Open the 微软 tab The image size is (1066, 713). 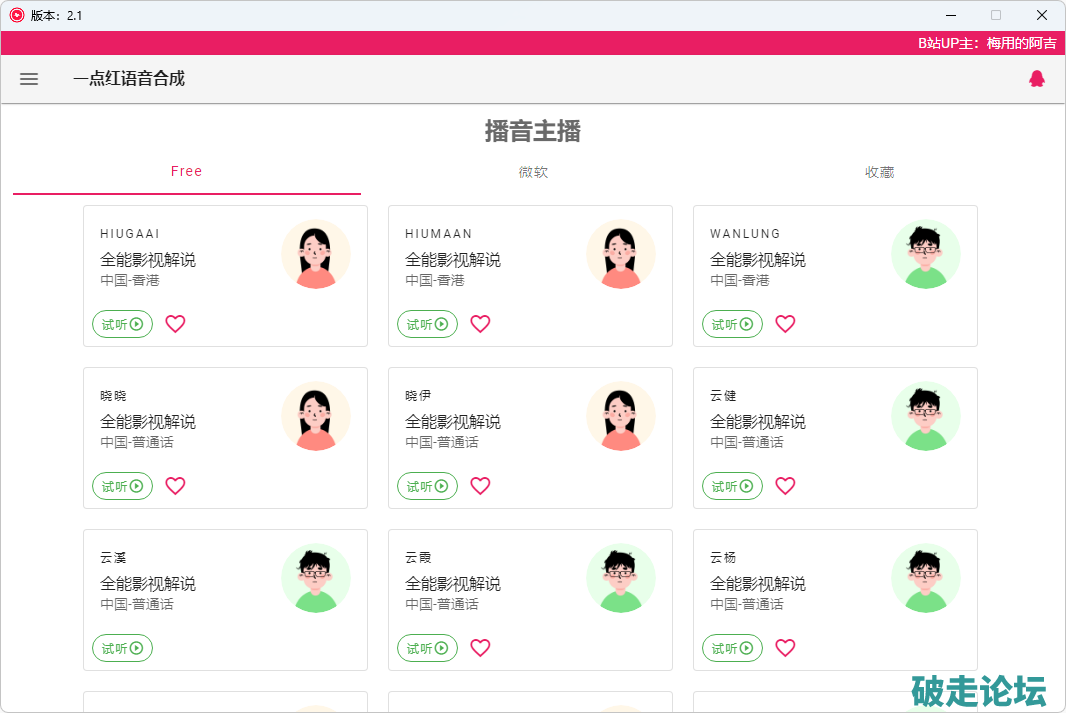533,172
